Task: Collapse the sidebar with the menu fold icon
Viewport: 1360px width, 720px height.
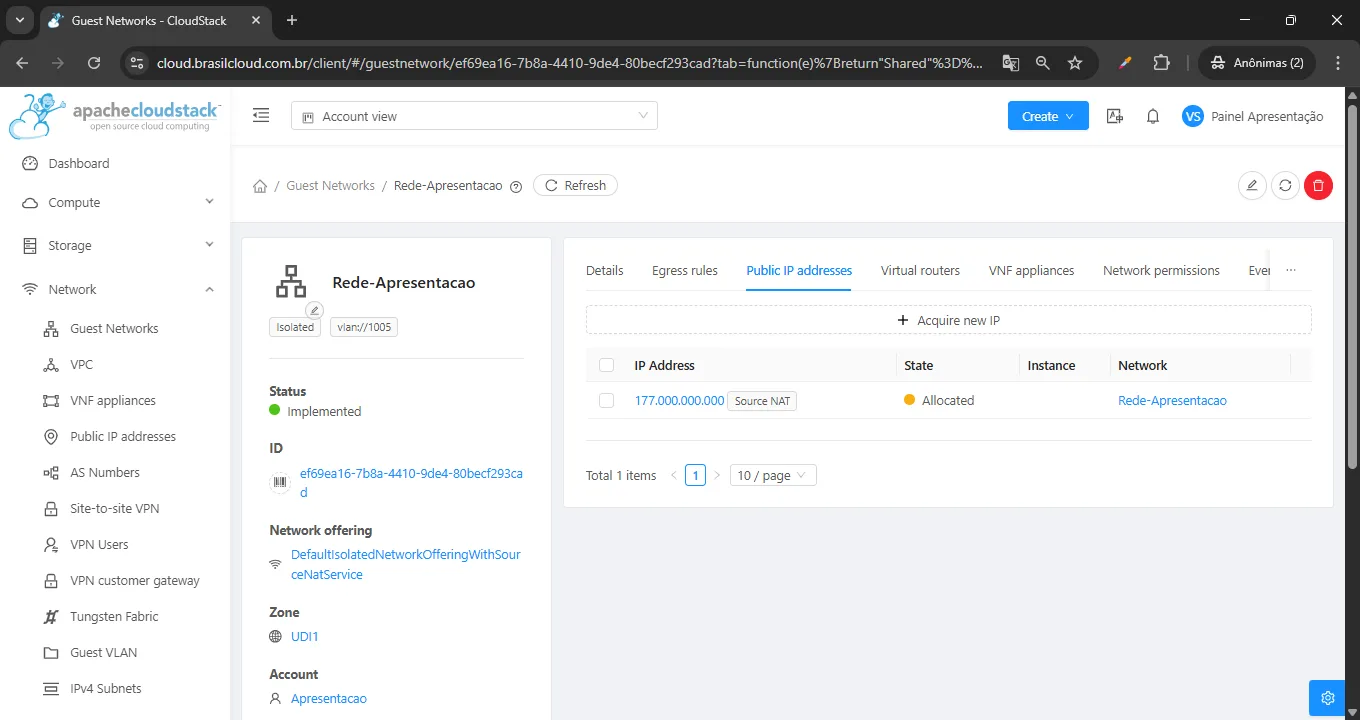Action: [261, 116]
